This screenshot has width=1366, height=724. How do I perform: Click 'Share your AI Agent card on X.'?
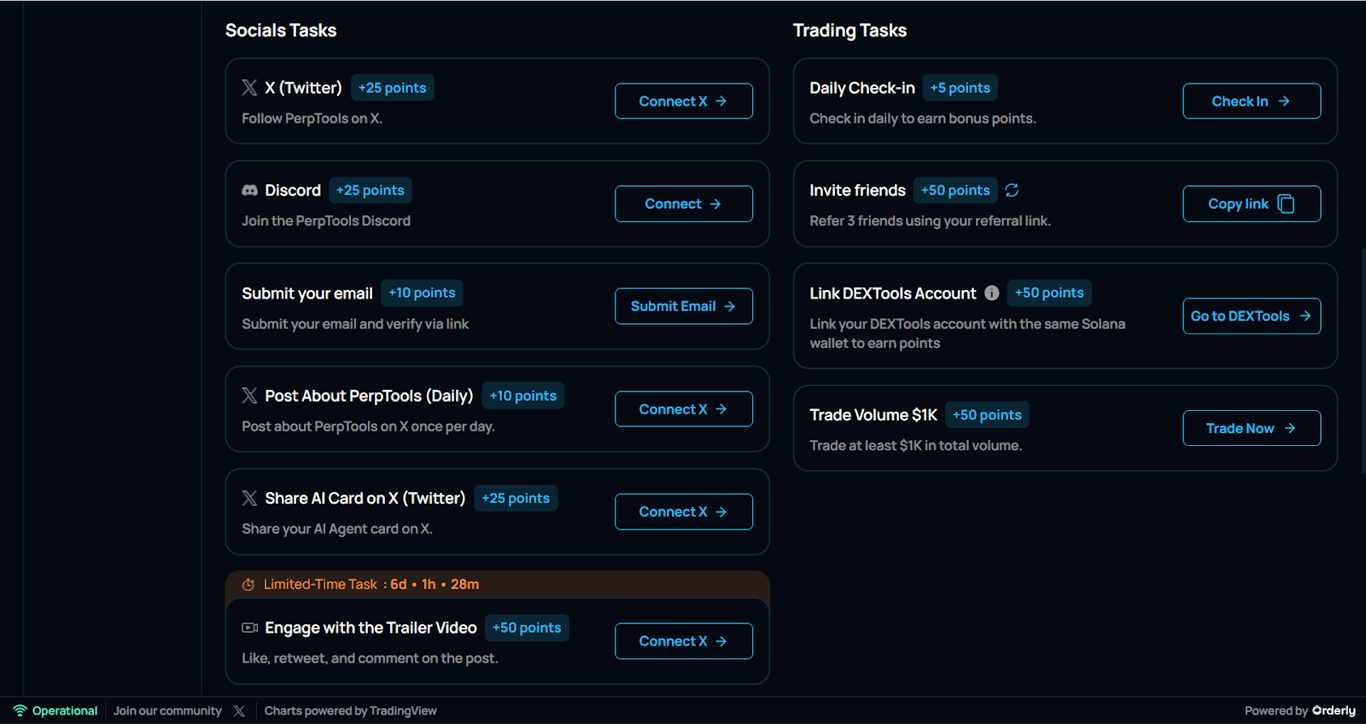click(x=337, y=529)
